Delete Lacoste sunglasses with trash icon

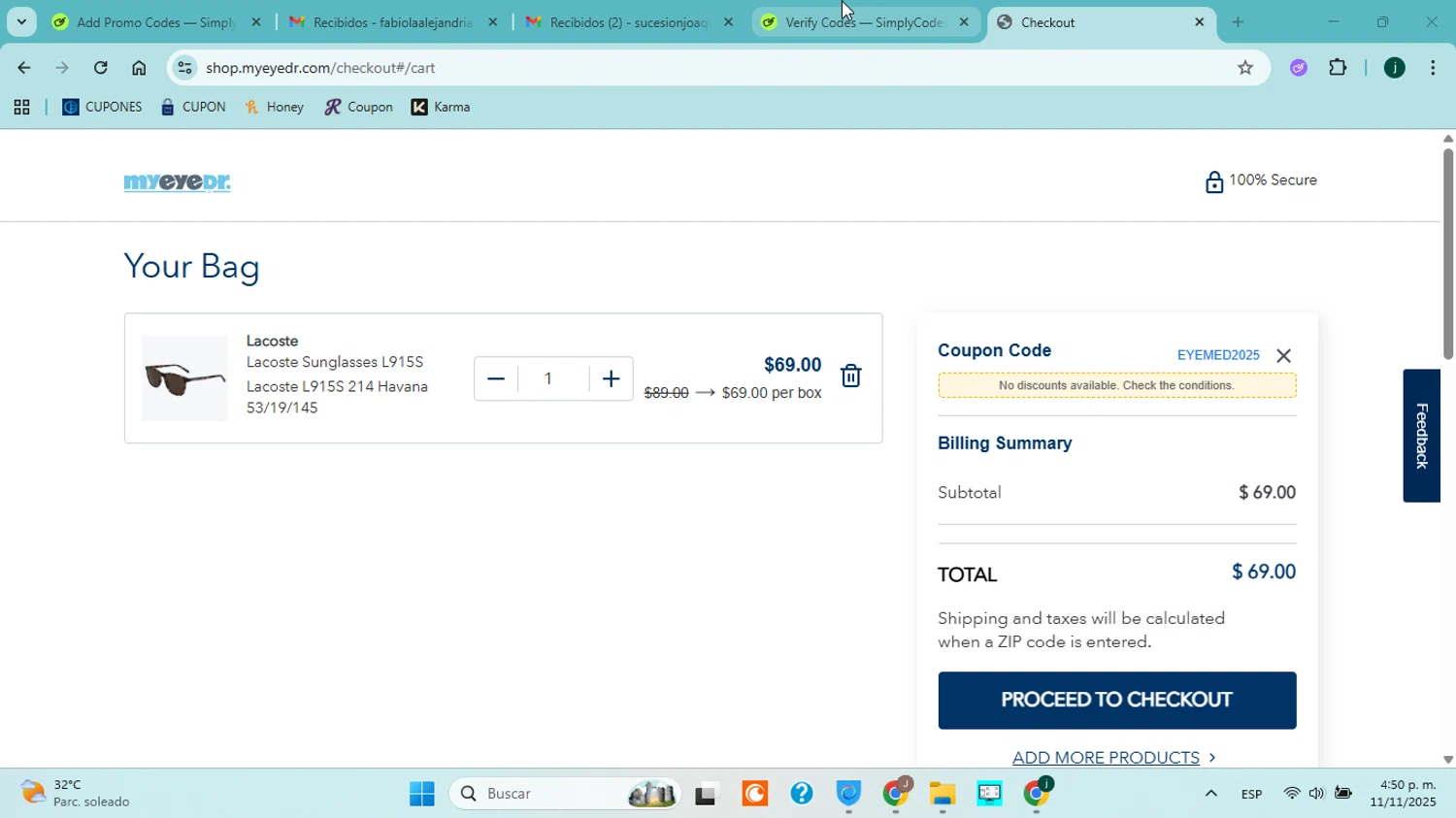850,376
